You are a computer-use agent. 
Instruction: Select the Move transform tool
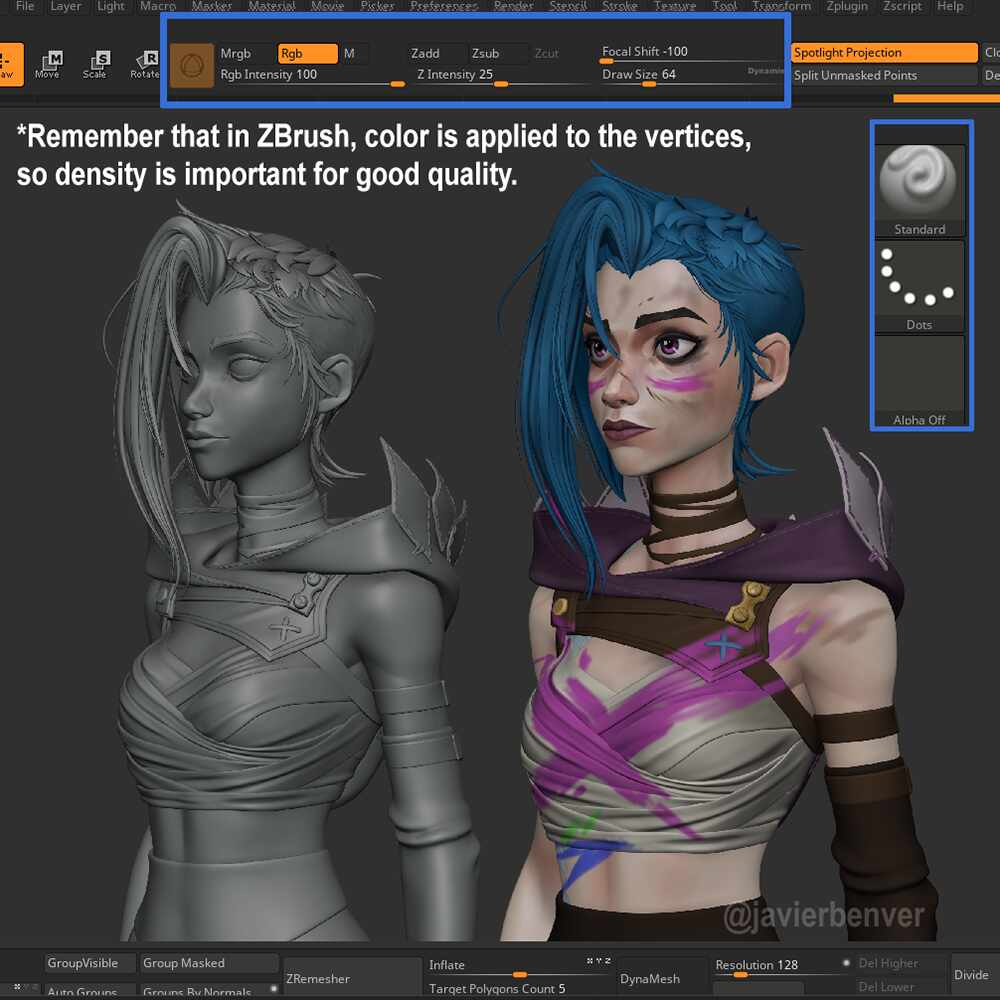48,64
